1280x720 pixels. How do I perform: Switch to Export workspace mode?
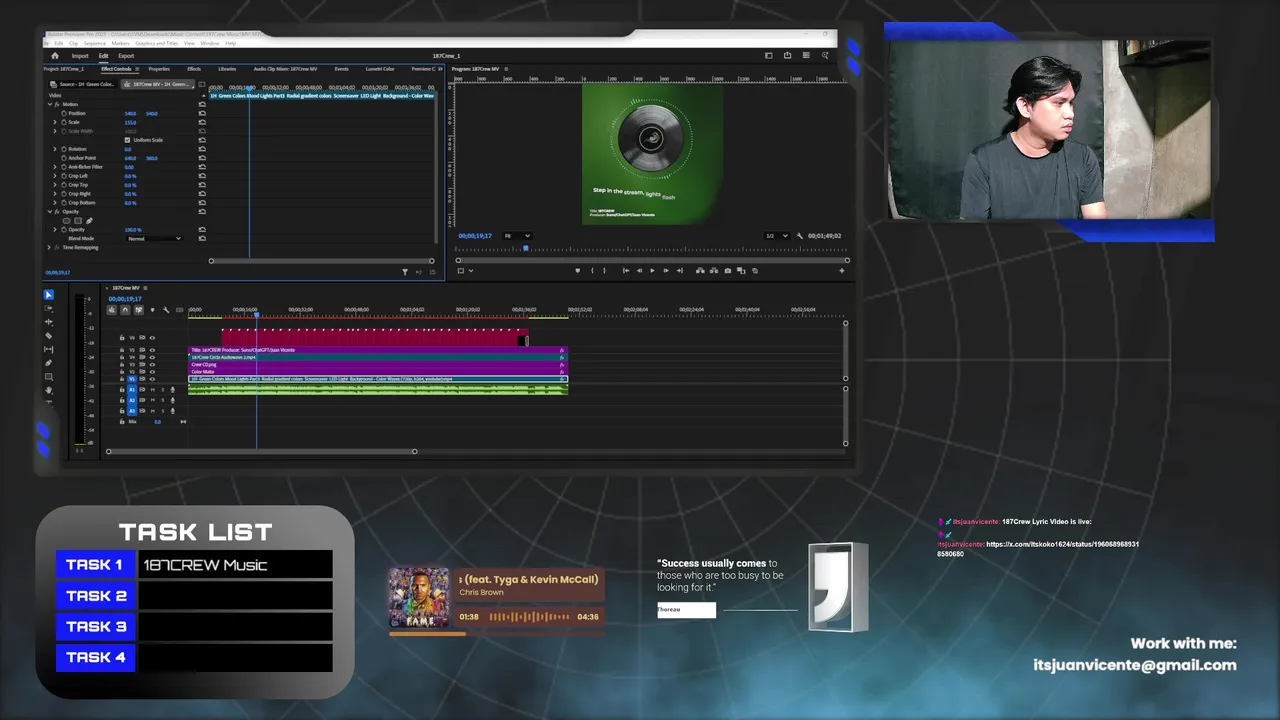pyautogui.click(x=126, y=56)
